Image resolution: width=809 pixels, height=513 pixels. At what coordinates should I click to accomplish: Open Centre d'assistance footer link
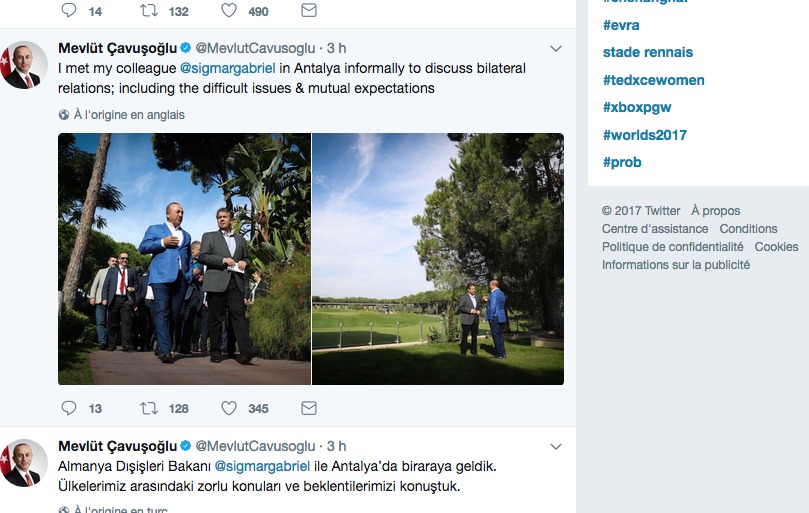pos(655,229)
